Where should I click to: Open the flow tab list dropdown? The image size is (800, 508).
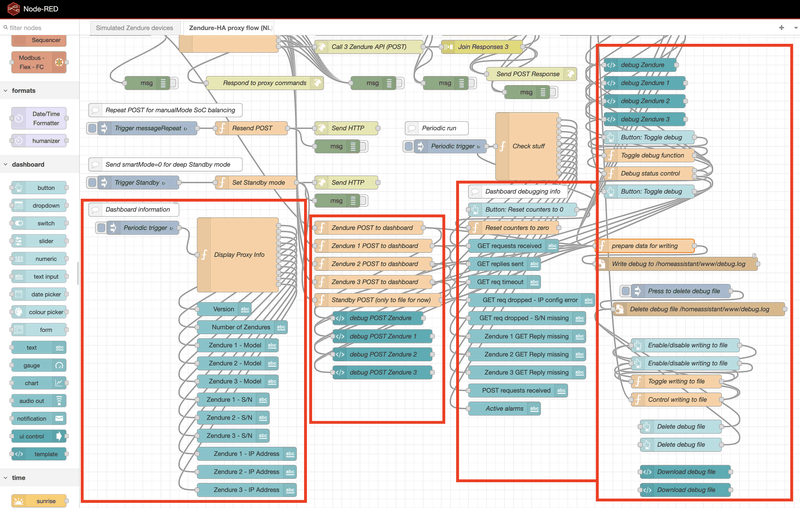(796, 28)
